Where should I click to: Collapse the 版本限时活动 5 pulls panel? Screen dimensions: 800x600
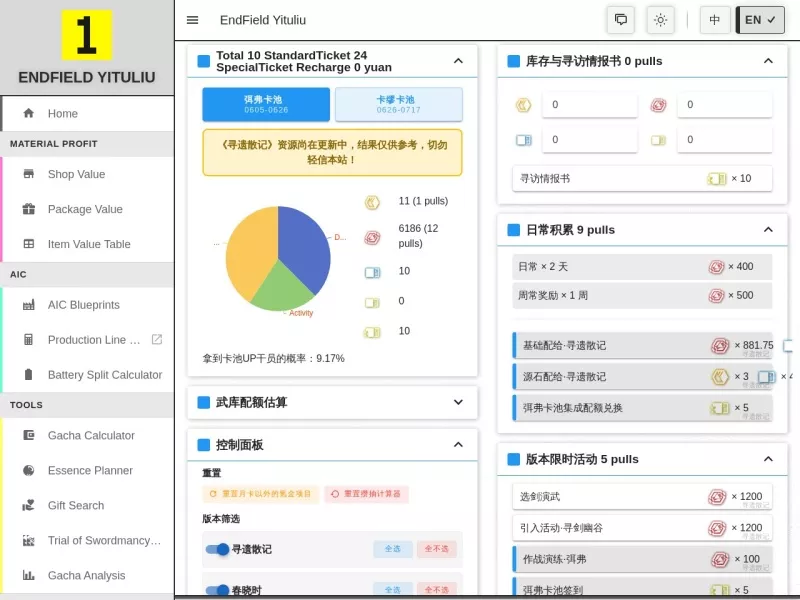(x=768, y=459)
